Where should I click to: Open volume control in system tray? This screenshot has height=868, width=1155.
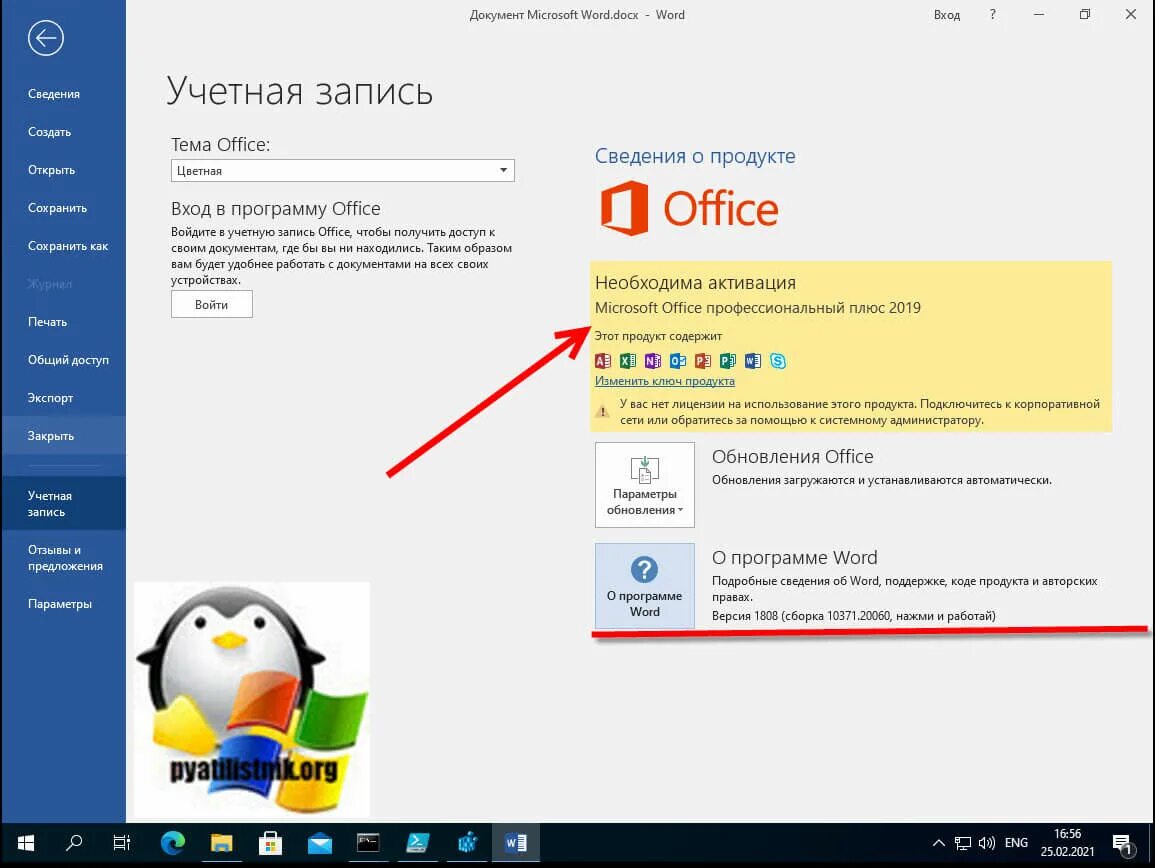(x=987, y=843)
